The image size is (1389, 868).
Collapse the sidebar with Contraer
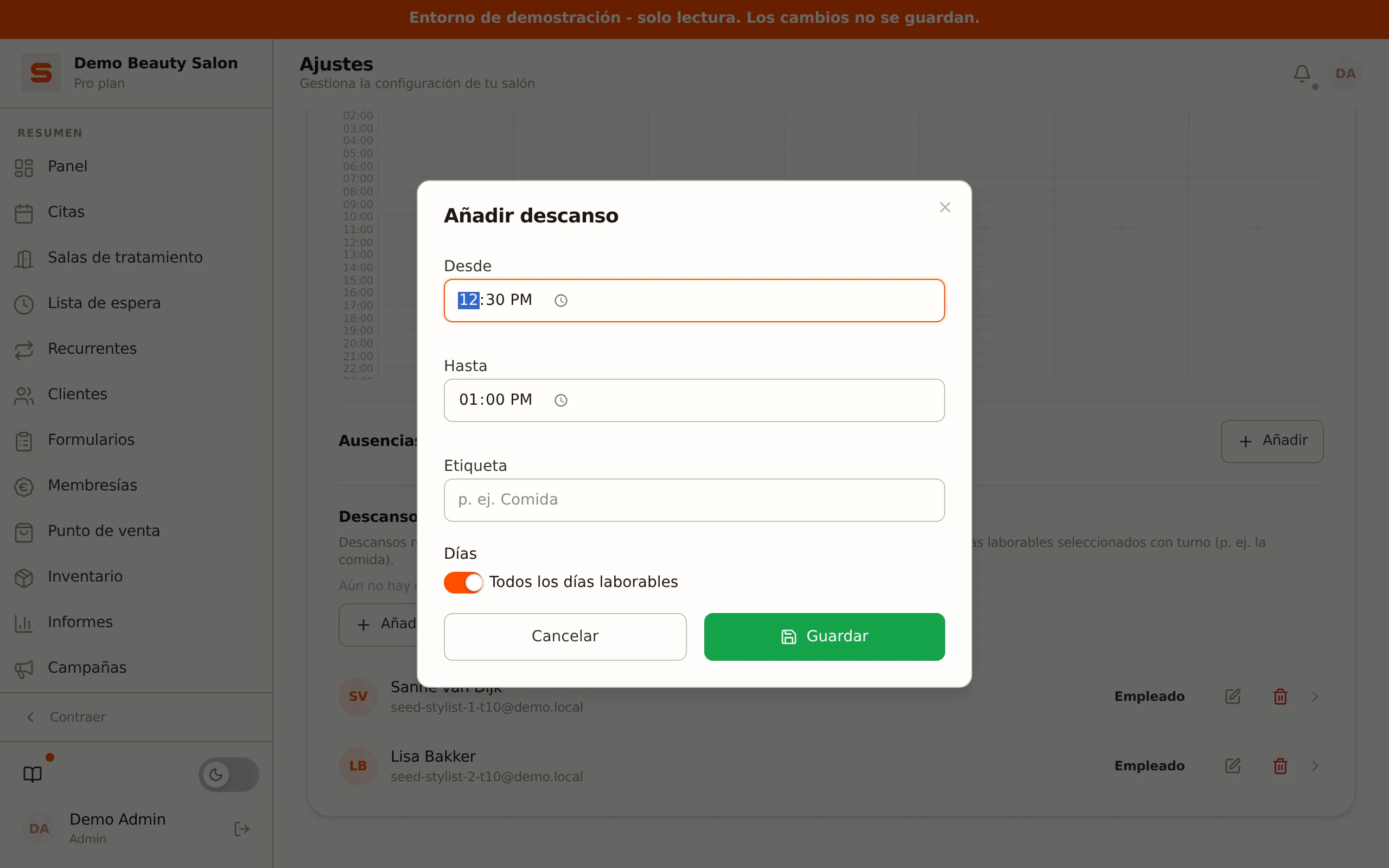coord(67,717)
